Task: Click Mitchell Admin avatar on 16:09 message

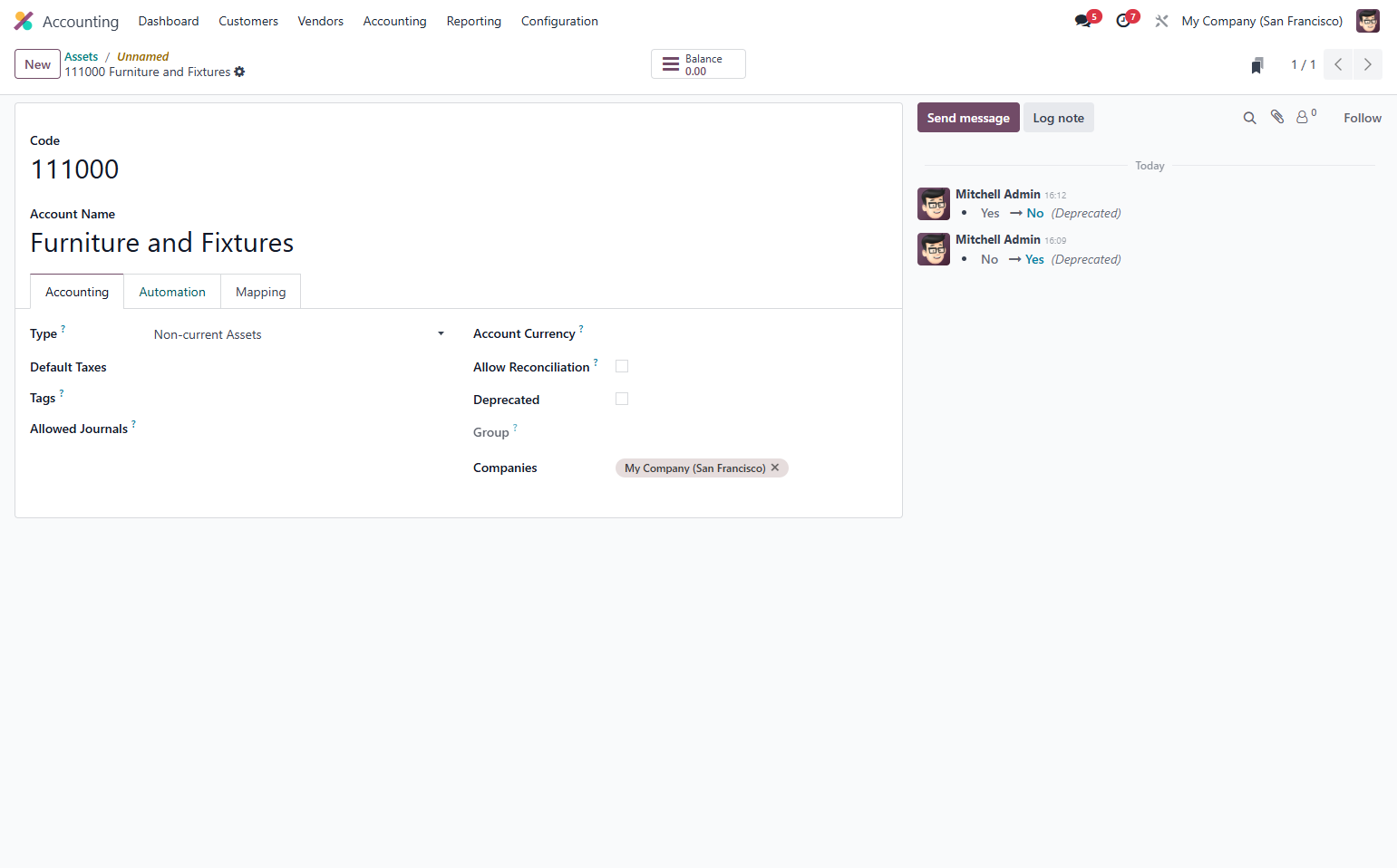Action: (x=934, y=249)
